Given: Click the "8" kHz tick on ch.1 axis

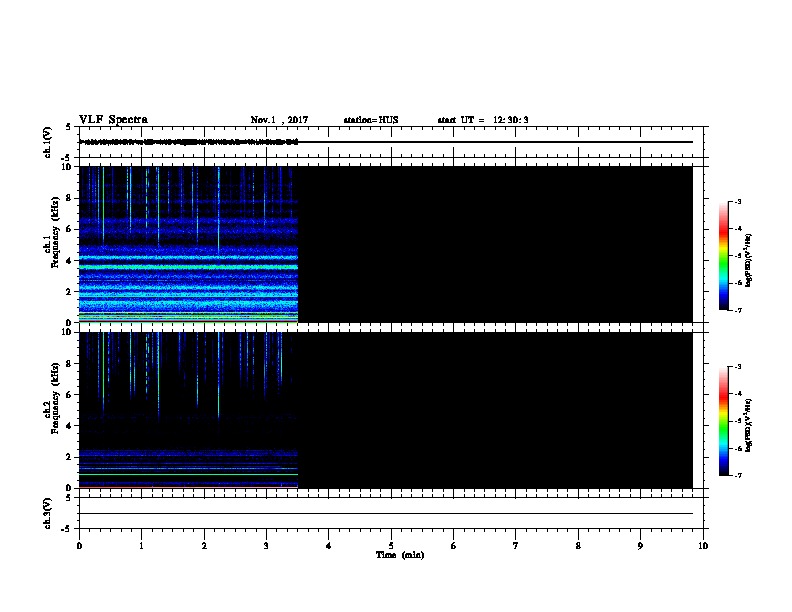Looking at the screenshot, I should pyautogui.click(x=70, y=198).
